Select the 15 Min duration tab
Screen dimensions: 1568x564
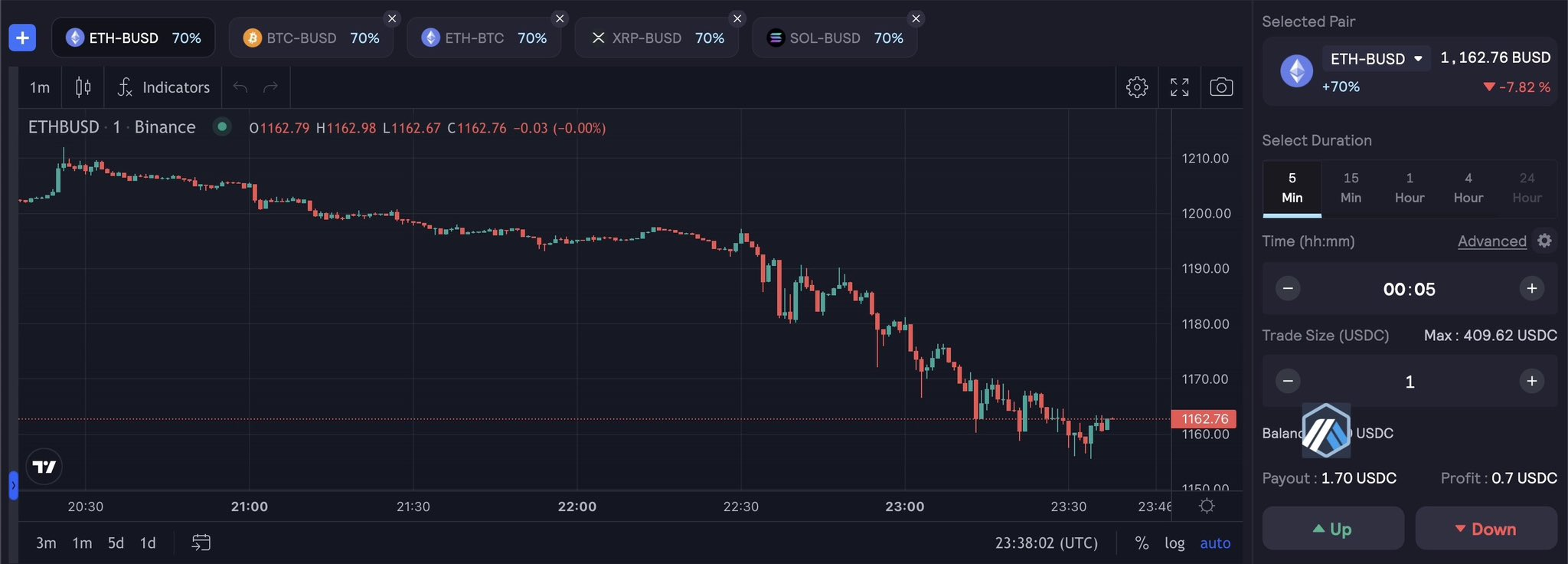point(1350,188)
